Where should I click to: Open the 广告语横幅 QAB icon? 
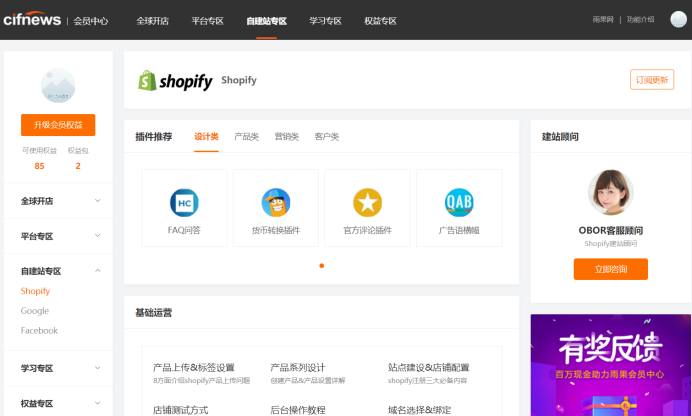(459, 202)
